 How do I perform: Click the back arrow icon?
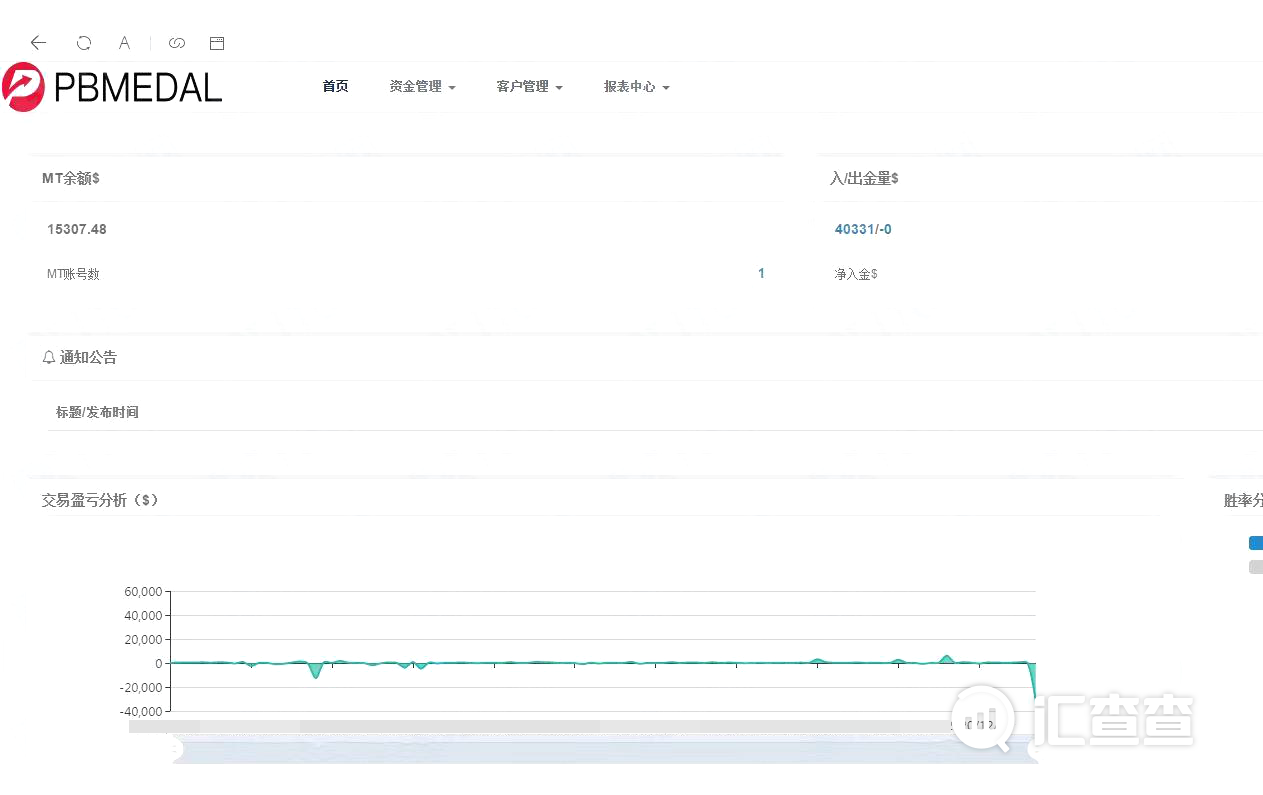coord(38,43)
